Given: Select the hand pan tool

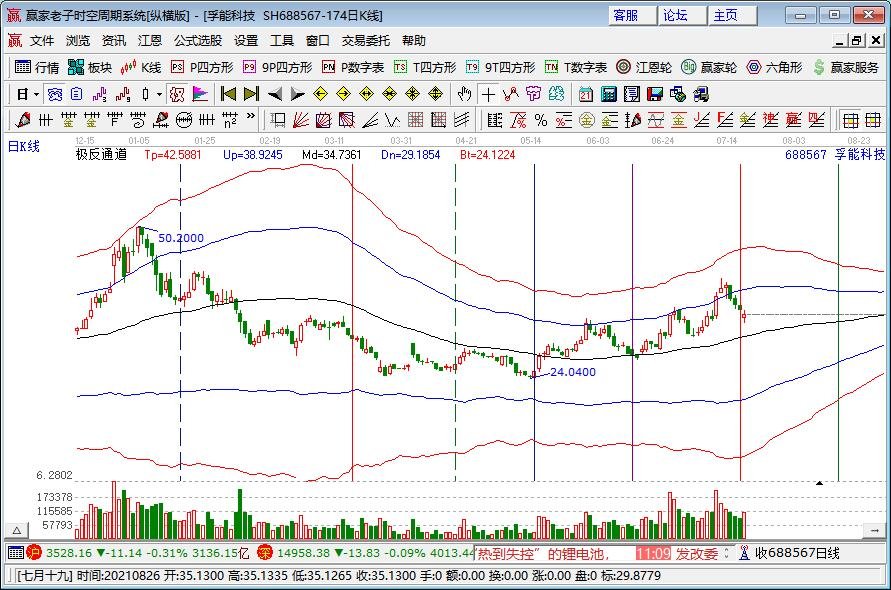Looking at the screenshot, I should (x=464, y=94).
